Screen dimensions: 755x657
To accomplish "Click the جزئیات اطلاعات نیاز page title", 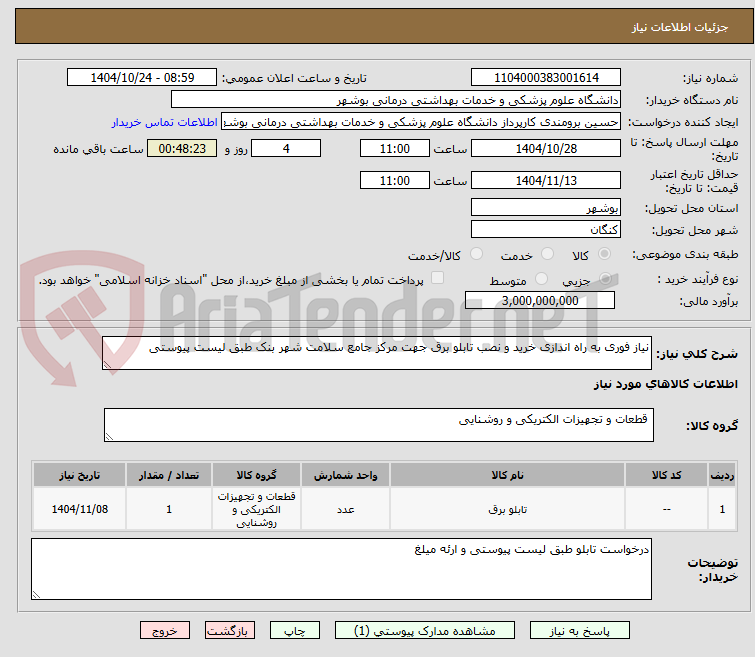I will (680, 27).
